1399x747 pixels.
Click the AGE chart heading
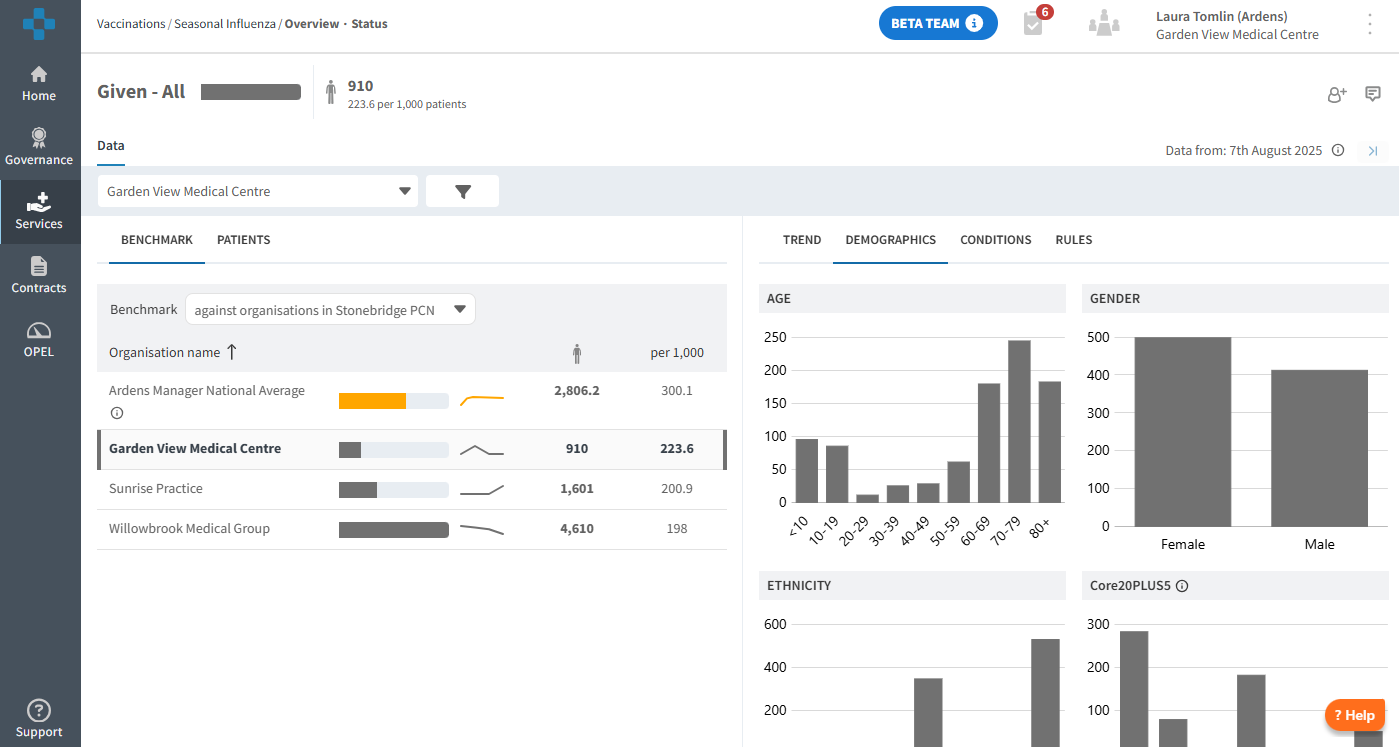(779, 299)
